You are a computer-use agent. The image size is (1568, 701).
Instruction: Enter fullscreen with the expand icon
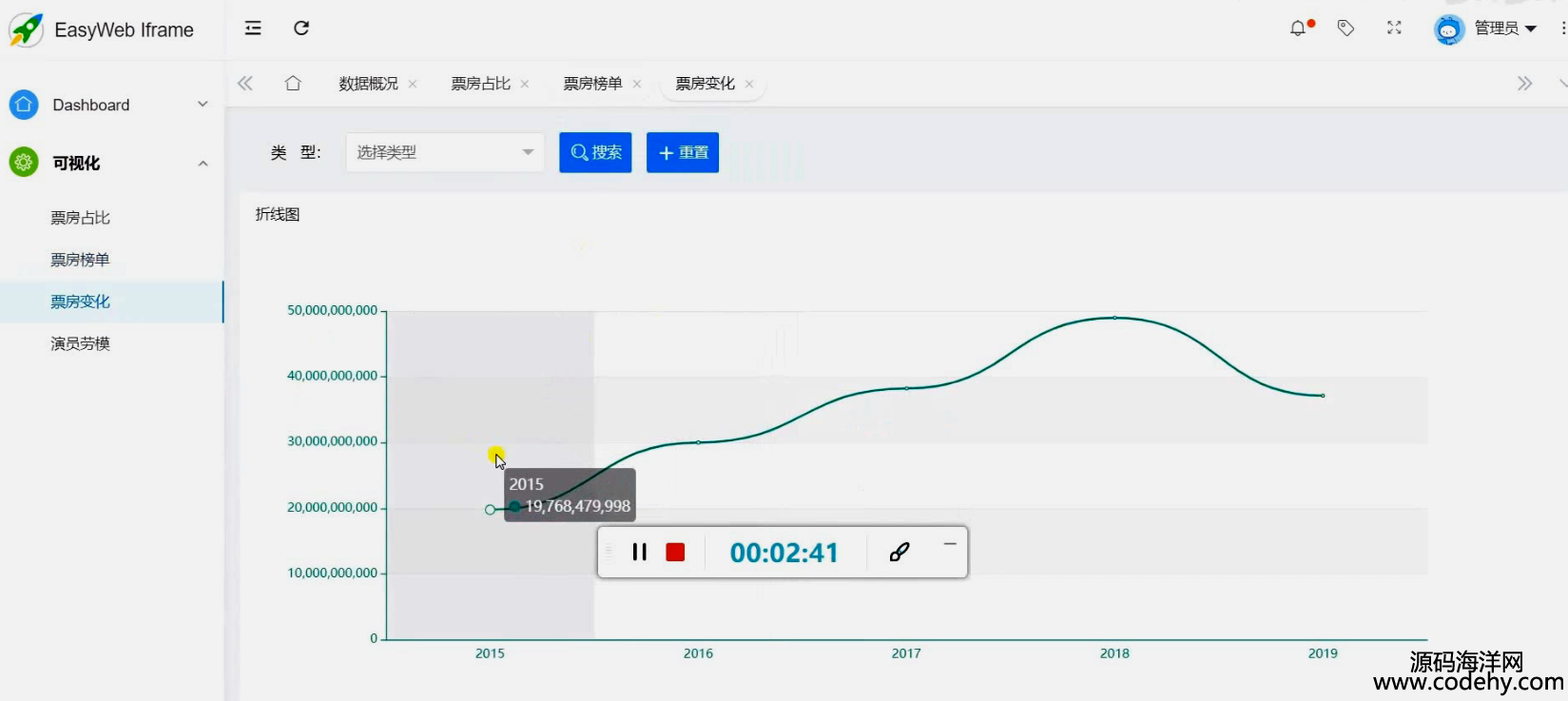[1394, 29]
